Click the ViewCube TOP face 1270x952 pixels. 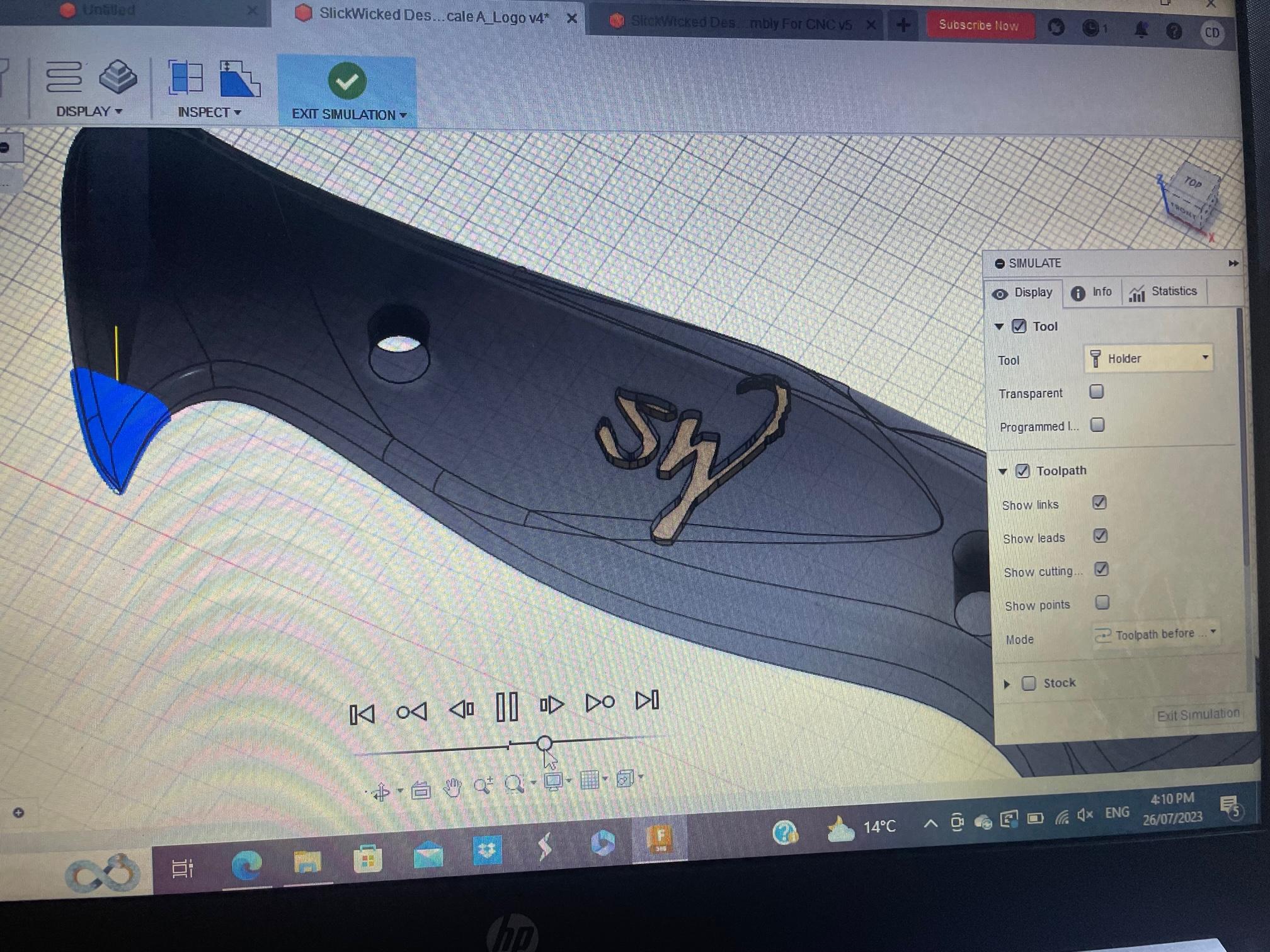click(x=1193, y=183)
